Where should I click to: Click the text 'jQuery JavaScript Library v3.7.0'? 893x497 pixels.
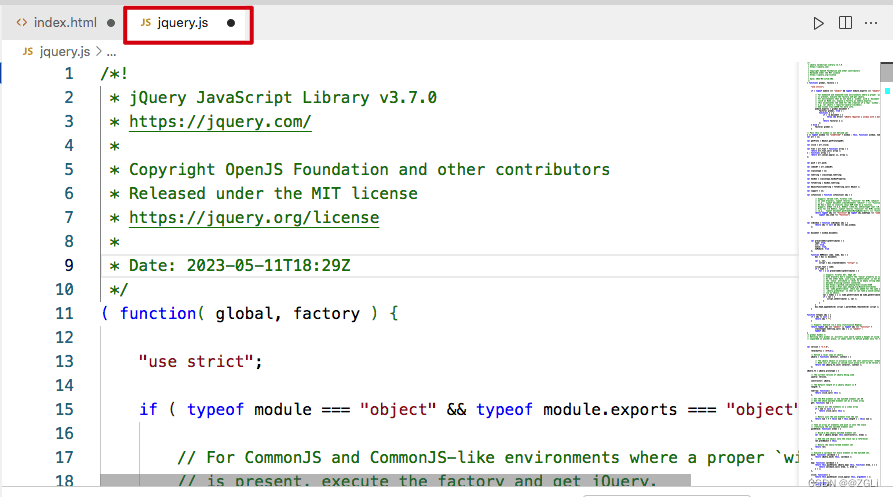pos(283,97)
